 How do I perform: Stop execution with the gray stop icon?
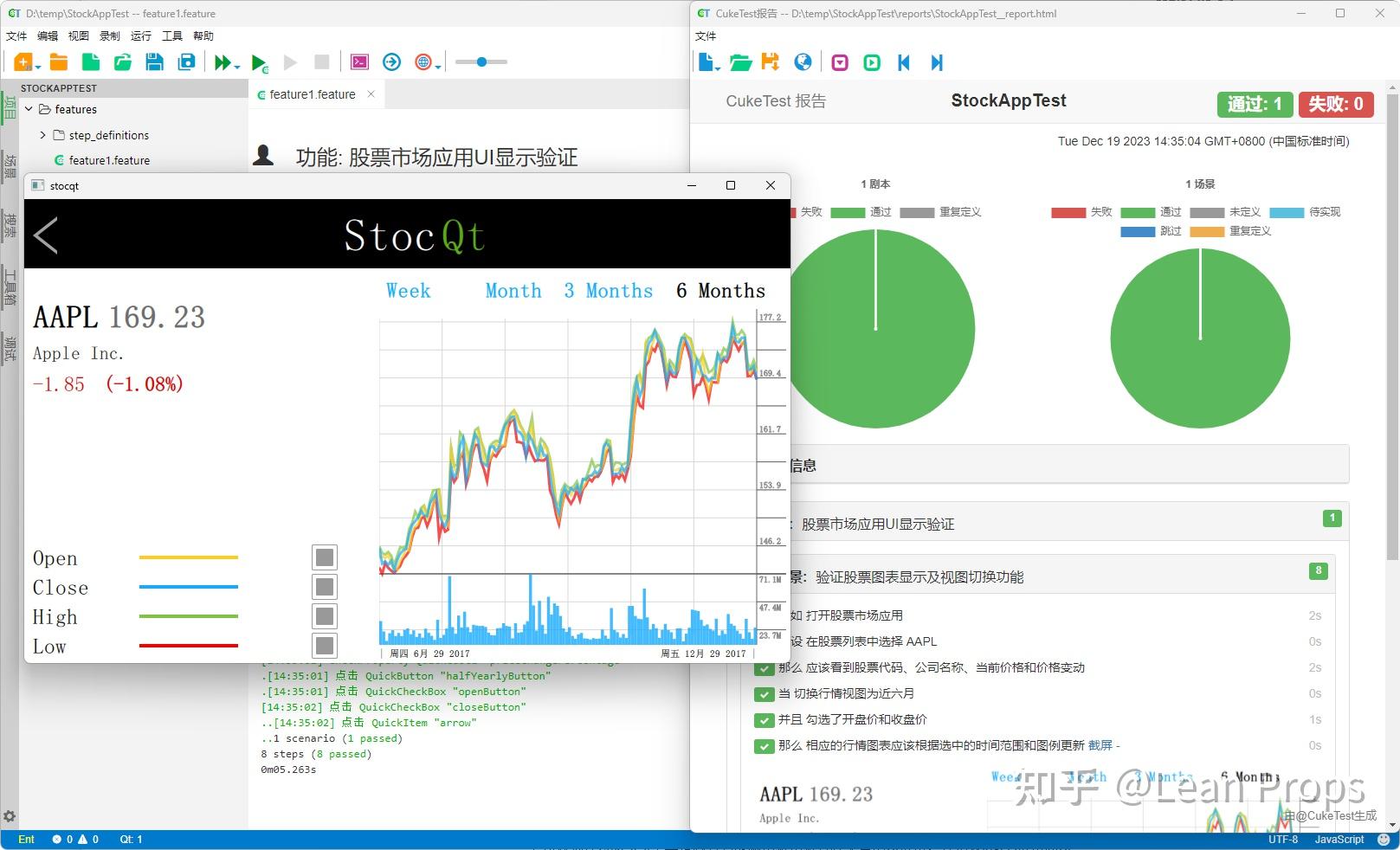click(x=321, y=61)
